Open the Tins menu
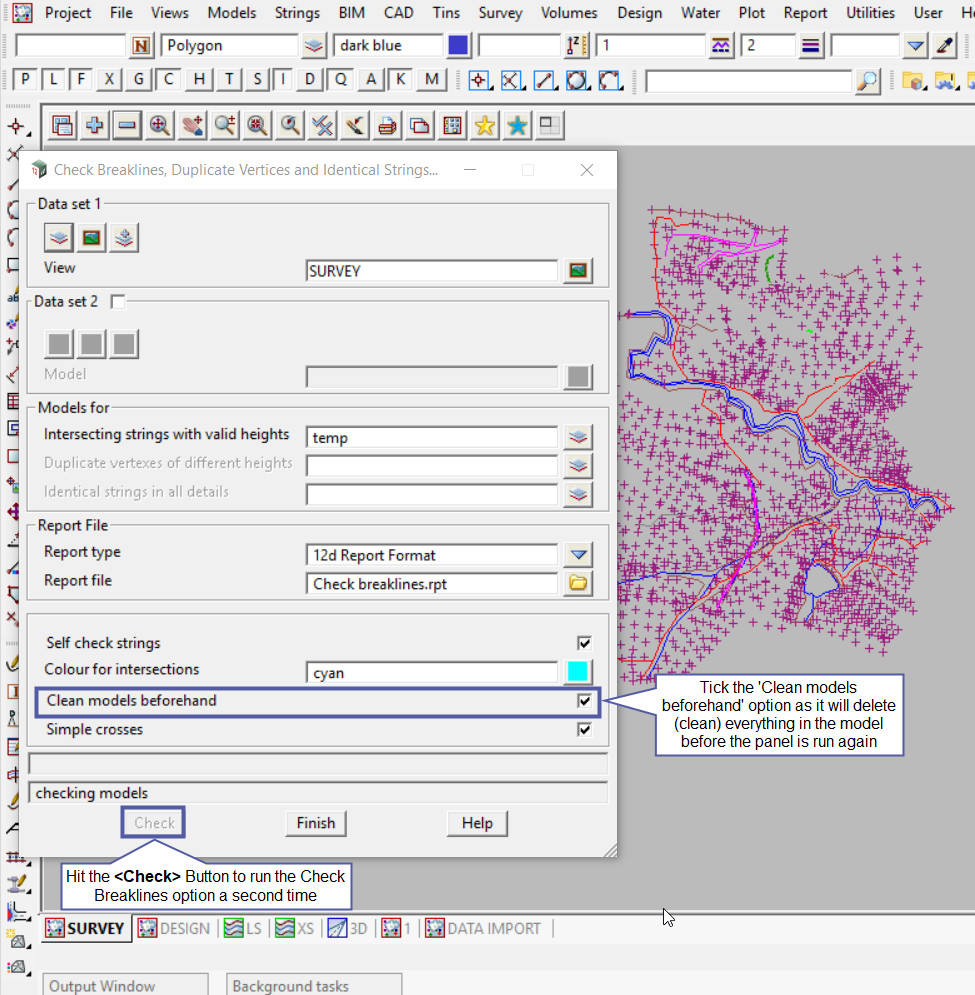This screenshot has height=995, width=975. coord(446,13)
